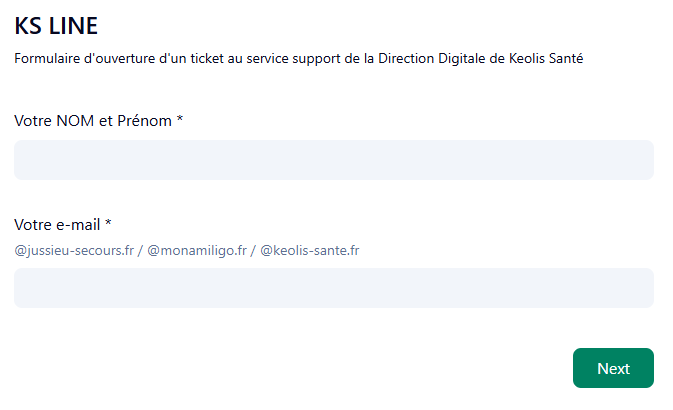Click the word "Prénom" in the name label
673x410 pixels.
pyautogui.click(x=146, y=121)
